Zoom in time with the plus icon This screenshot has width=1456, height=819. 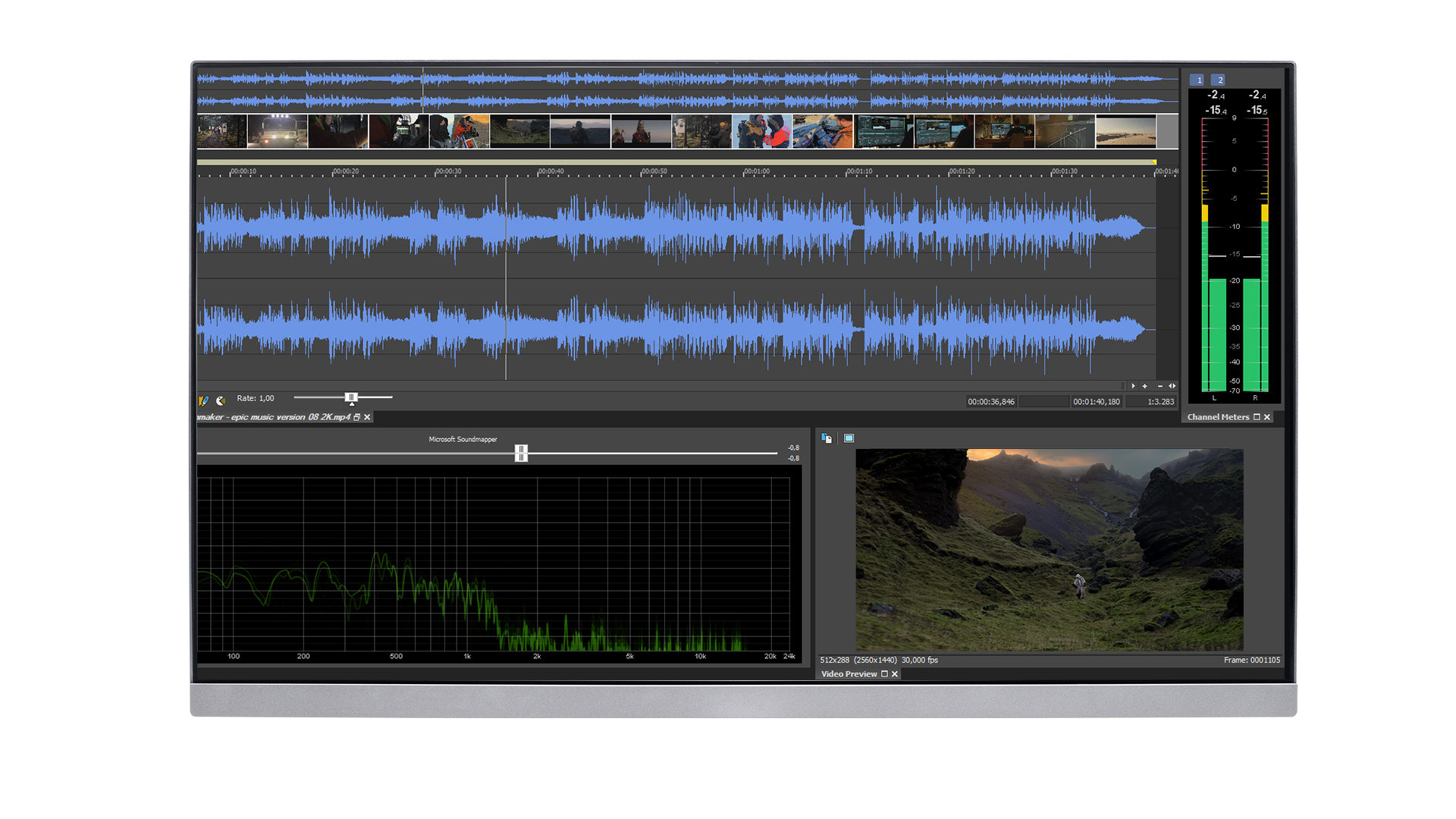[1145, 386]
